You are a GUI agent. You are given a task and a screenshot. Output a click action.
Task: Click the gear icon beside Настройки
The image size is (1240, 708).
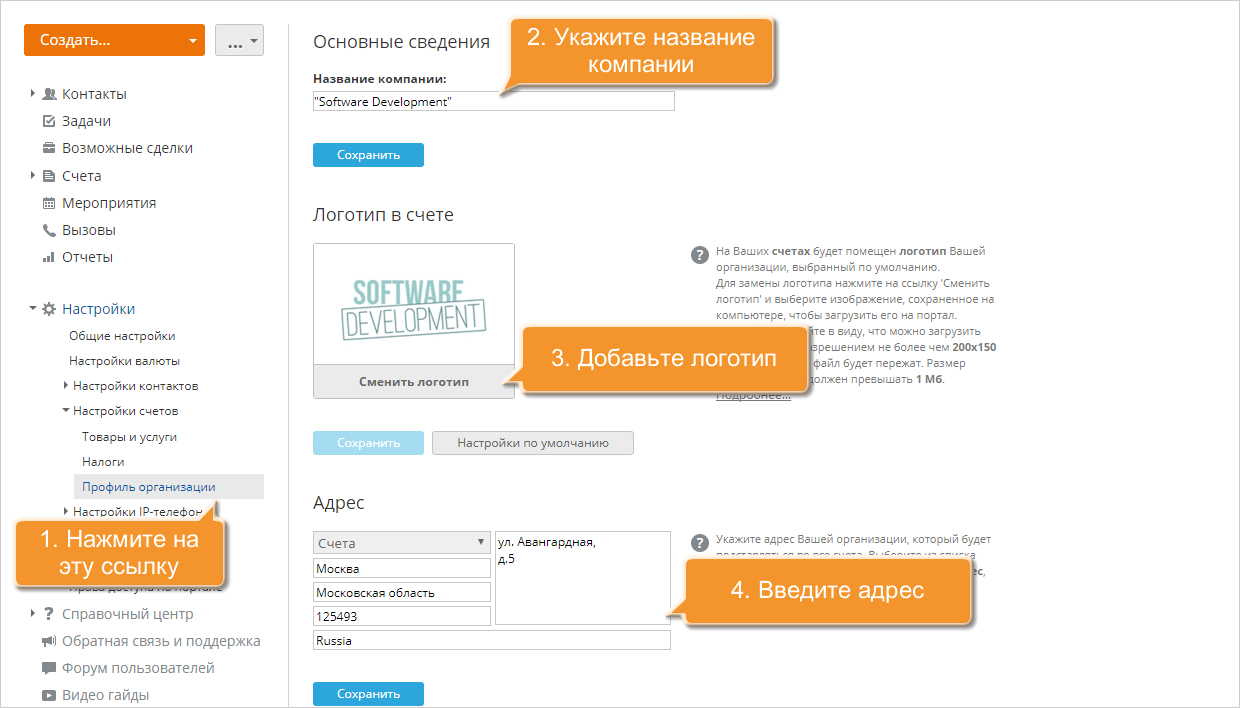(x=49, y=309)
